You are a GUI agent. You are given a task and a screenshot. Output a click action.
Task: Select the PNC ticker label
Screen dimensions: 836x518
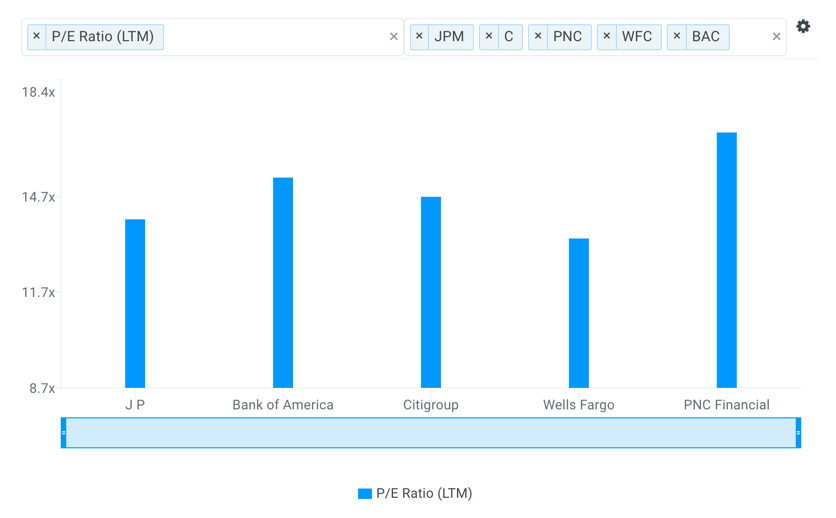click(x=567, y=36)
